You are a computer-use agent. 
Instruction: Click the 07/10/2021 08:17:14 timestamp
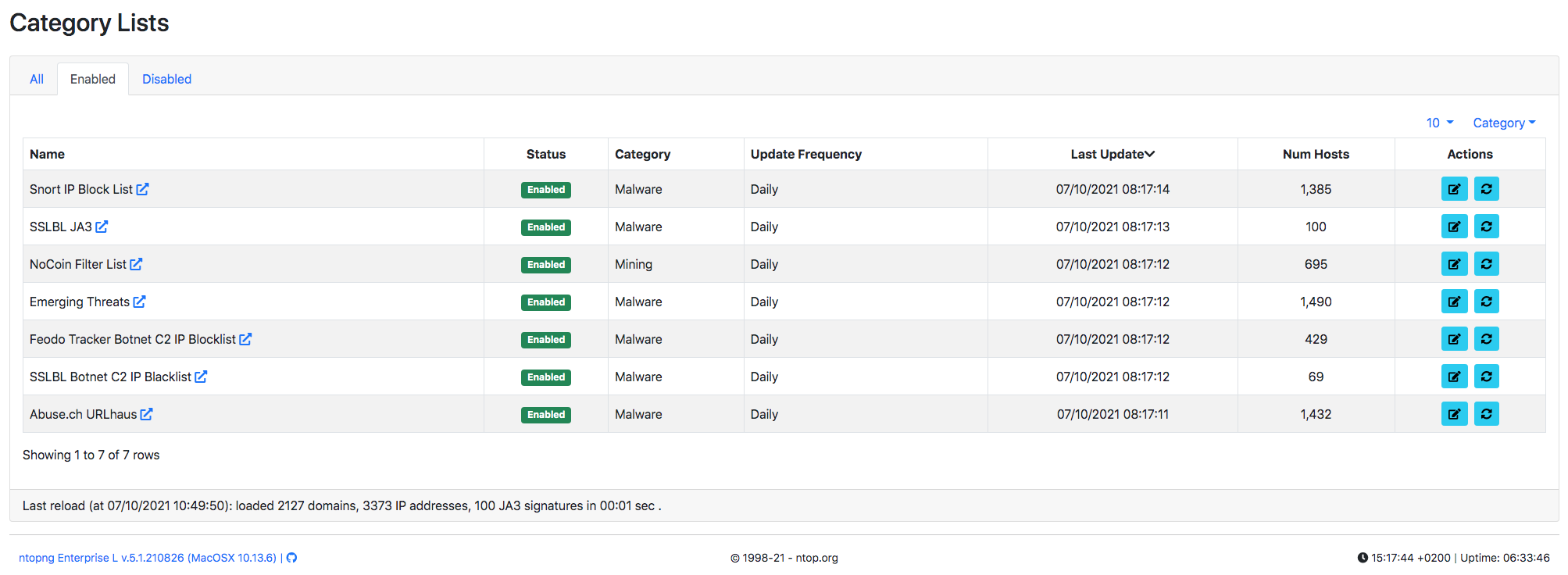[x=1113, y=189]
